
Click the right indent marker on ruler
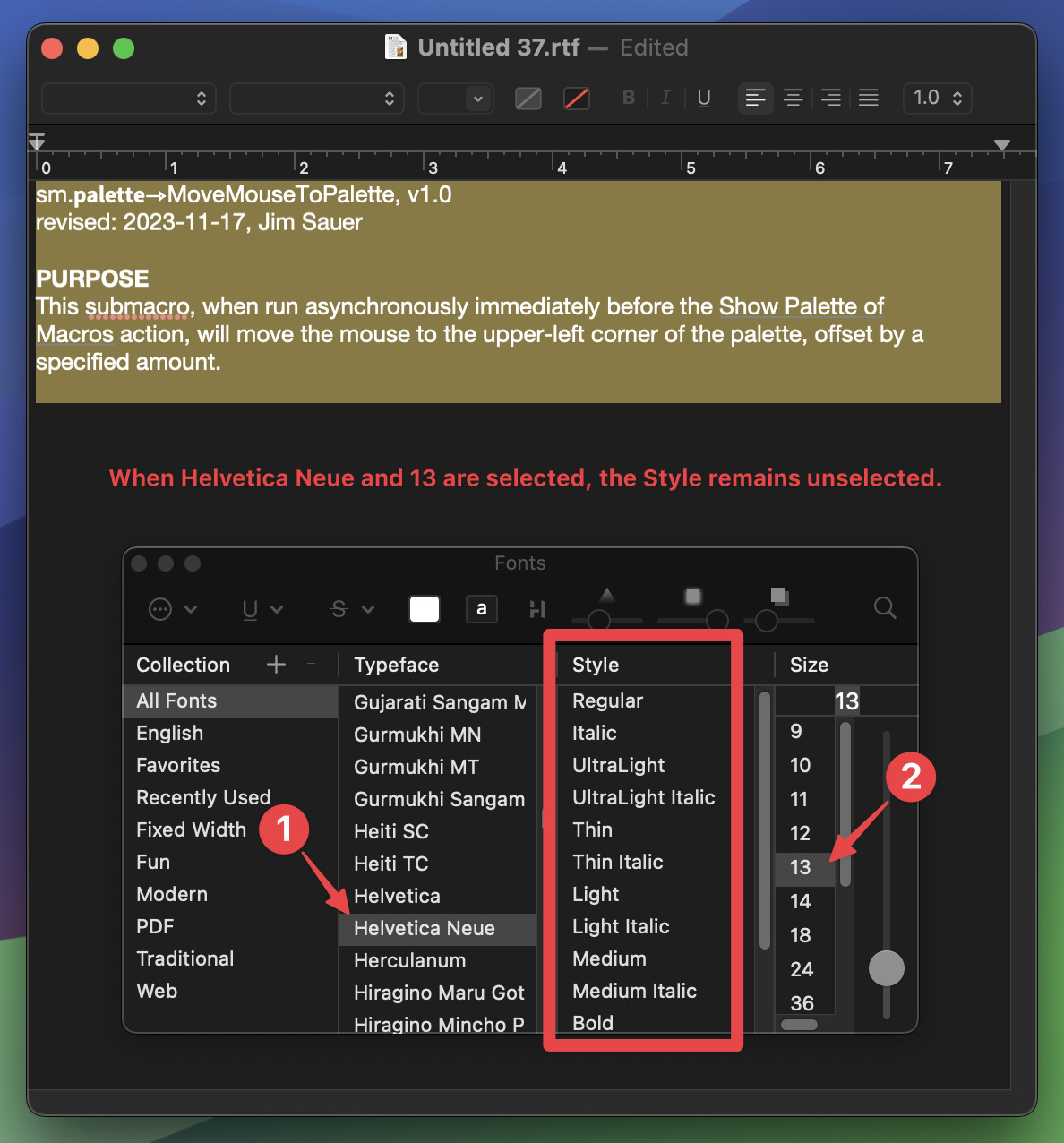point(1002,144)
